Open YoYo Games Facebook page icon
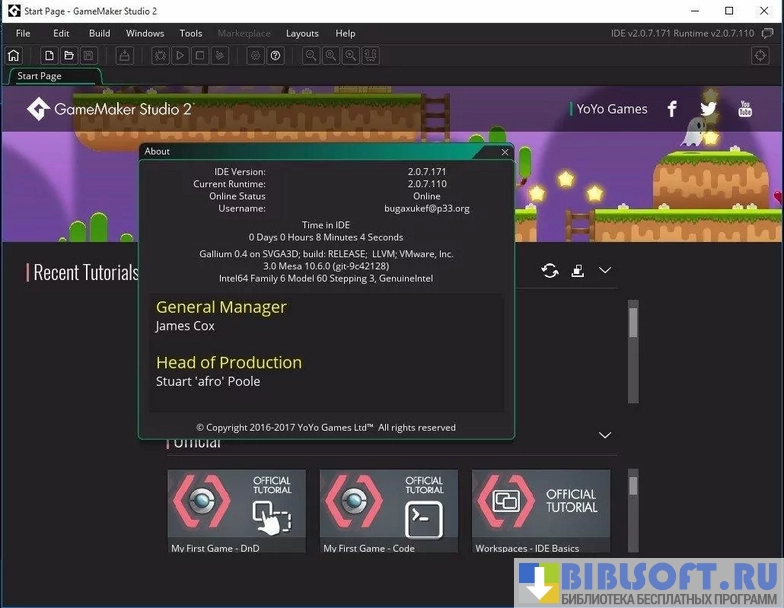Screen dimensions: 784x608 (x=672, y=109)
